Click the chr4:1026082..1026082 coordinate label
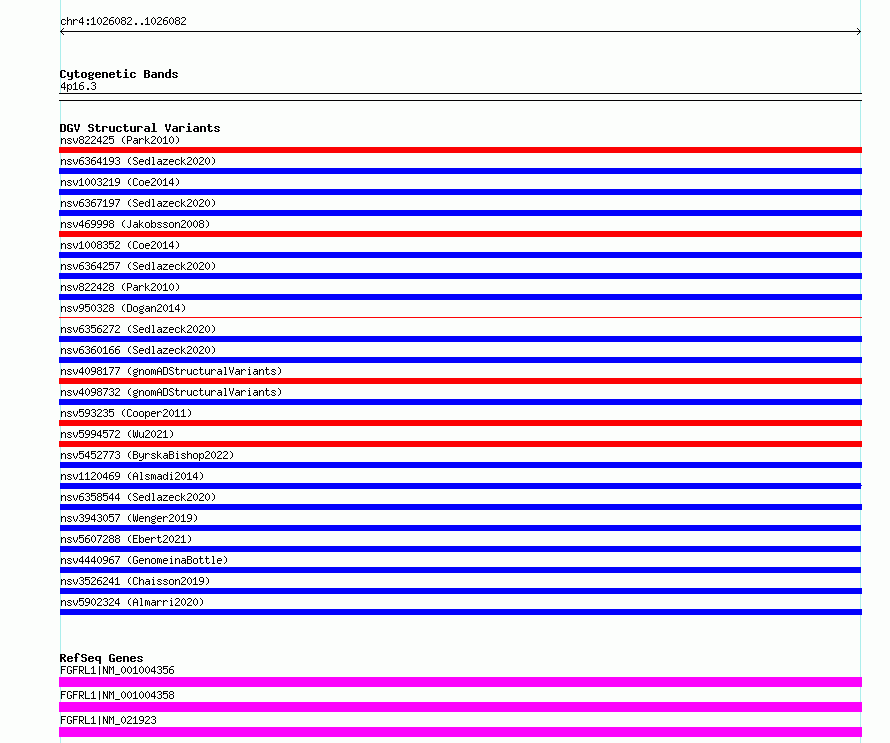Image resolution: width=890 pixels, height=743 pixels. point(123,21)
